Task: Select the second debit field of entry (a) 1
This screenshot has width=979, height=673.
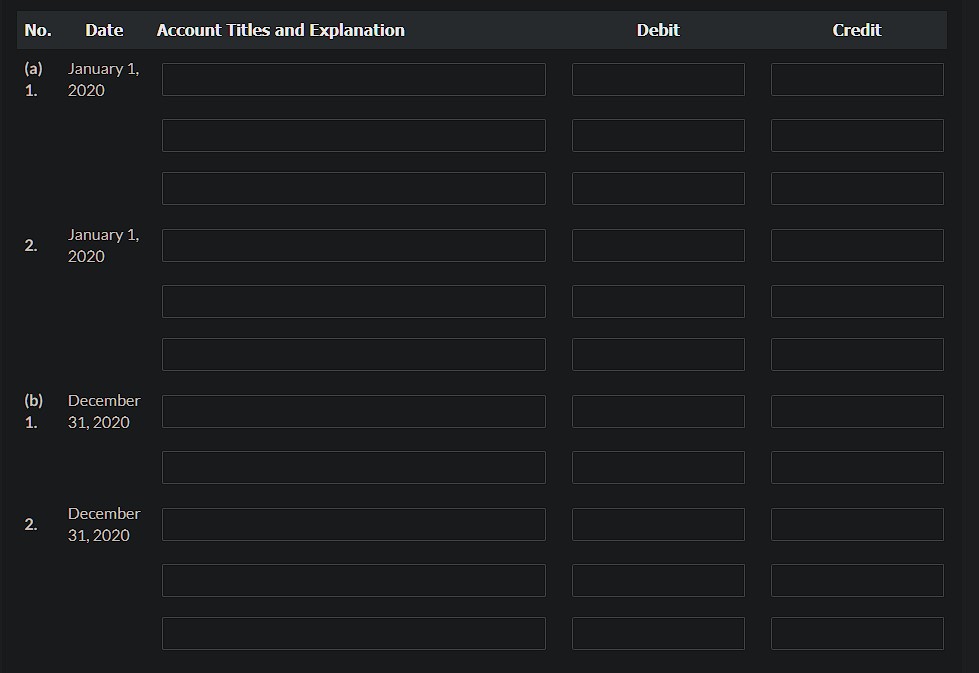Action: click(x=658, y=135)
